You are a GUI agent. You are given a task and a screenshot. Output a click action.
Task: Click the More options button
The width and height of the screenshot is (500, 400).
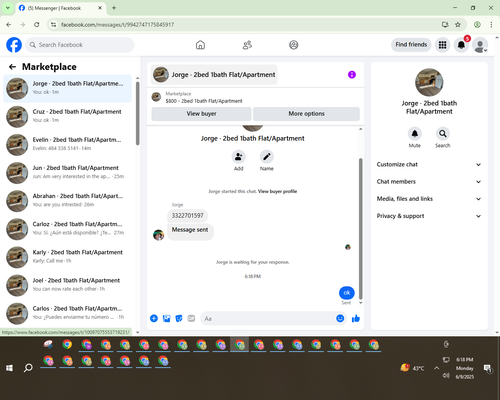306,114
